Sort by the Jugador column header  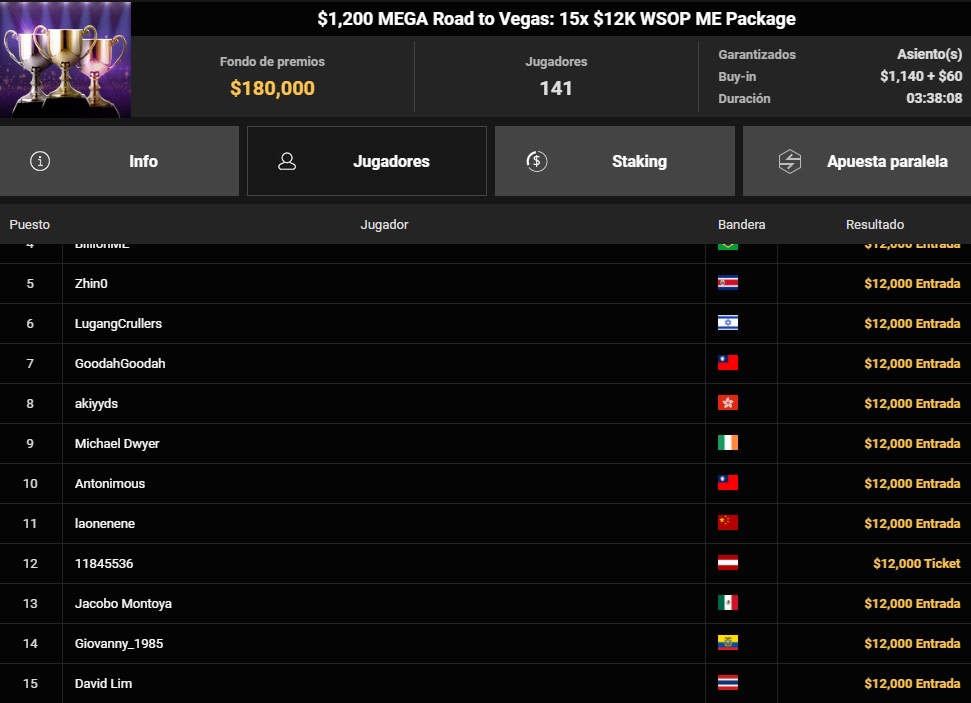[385, 224]
